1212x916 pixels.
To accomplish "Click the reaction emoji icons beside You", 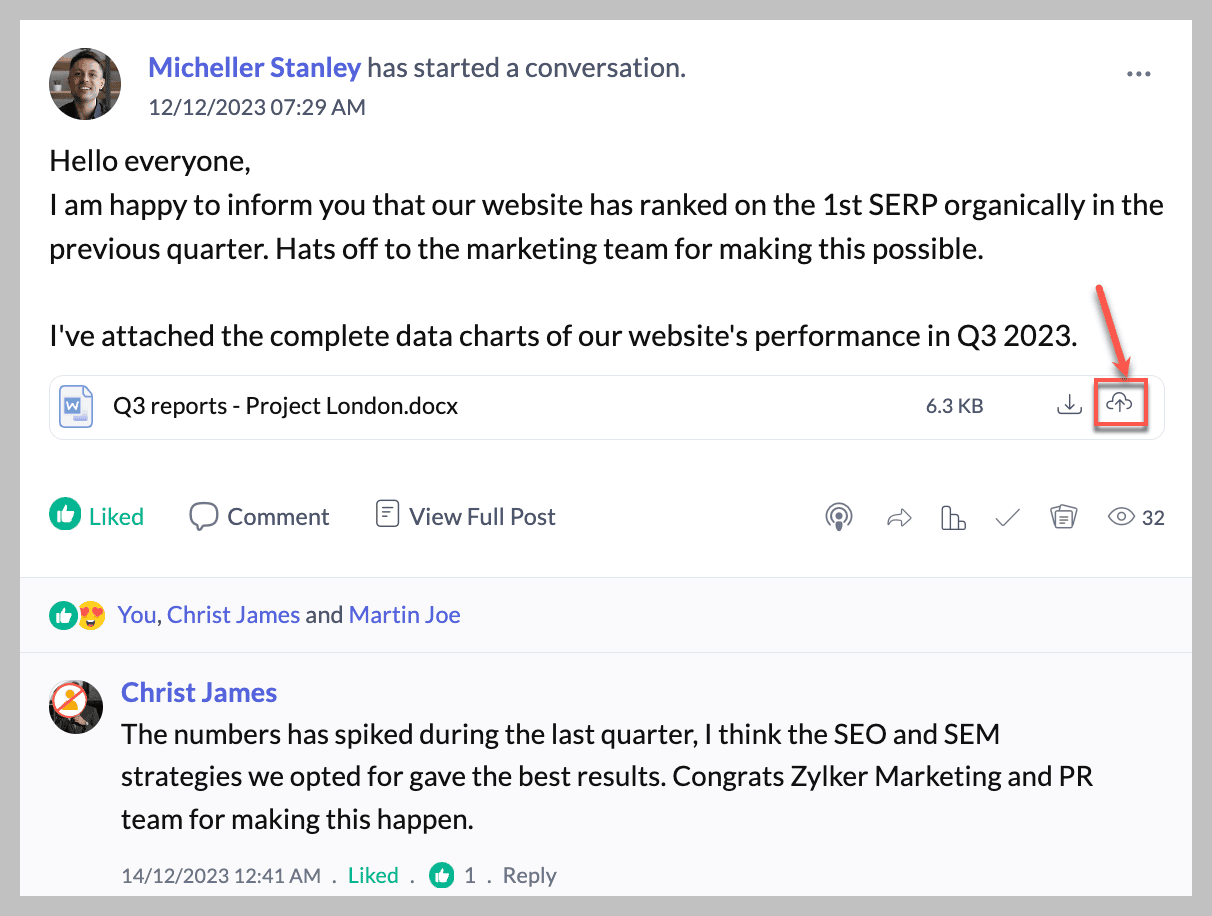I will click(x=77, y=615).
